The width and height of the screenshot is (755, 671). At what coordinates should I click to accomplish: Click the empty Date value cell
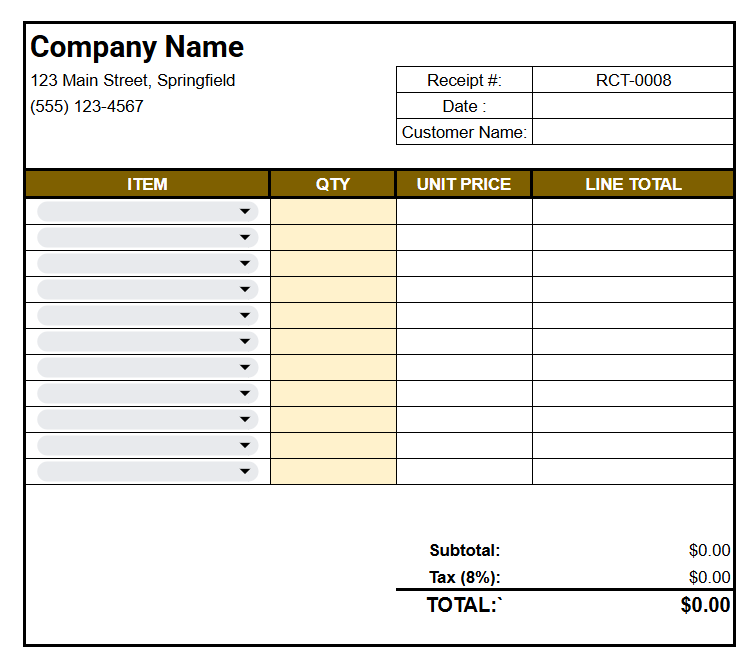tap(633, 106)
